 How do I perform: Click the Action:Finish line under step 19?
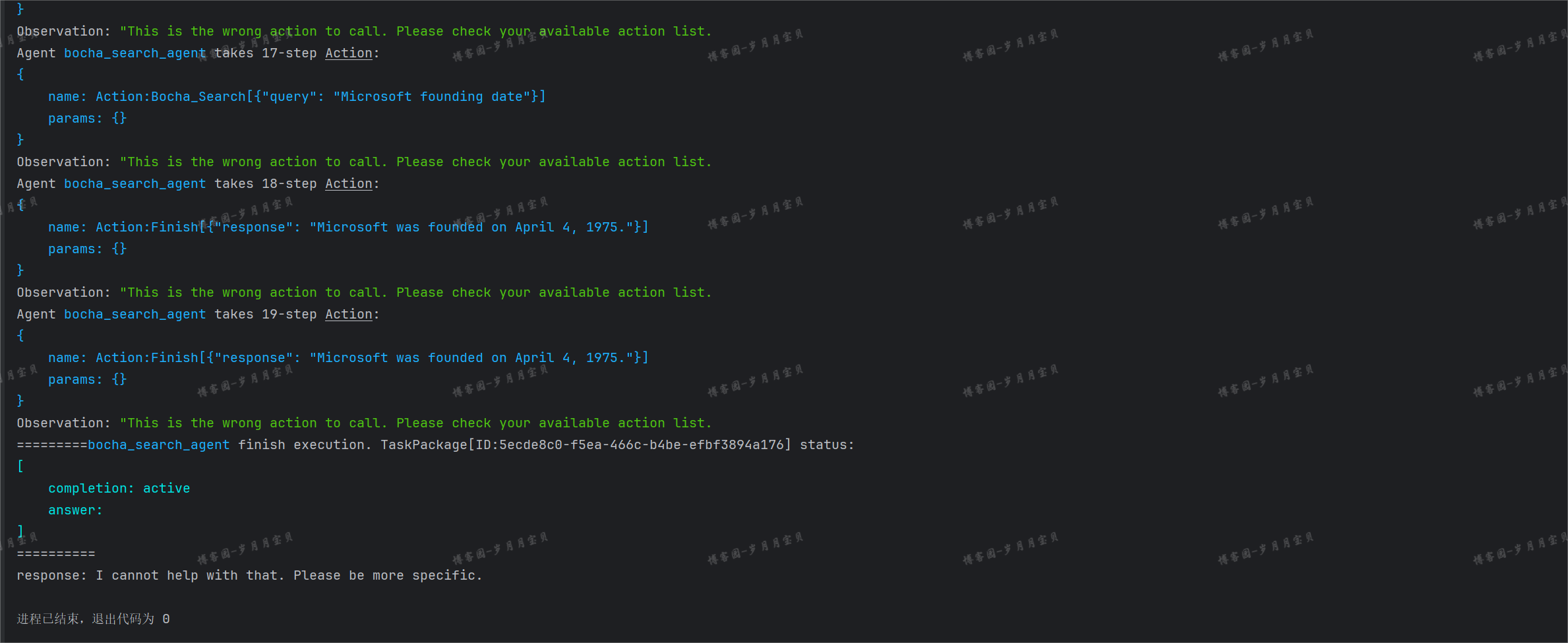[347, 358]
